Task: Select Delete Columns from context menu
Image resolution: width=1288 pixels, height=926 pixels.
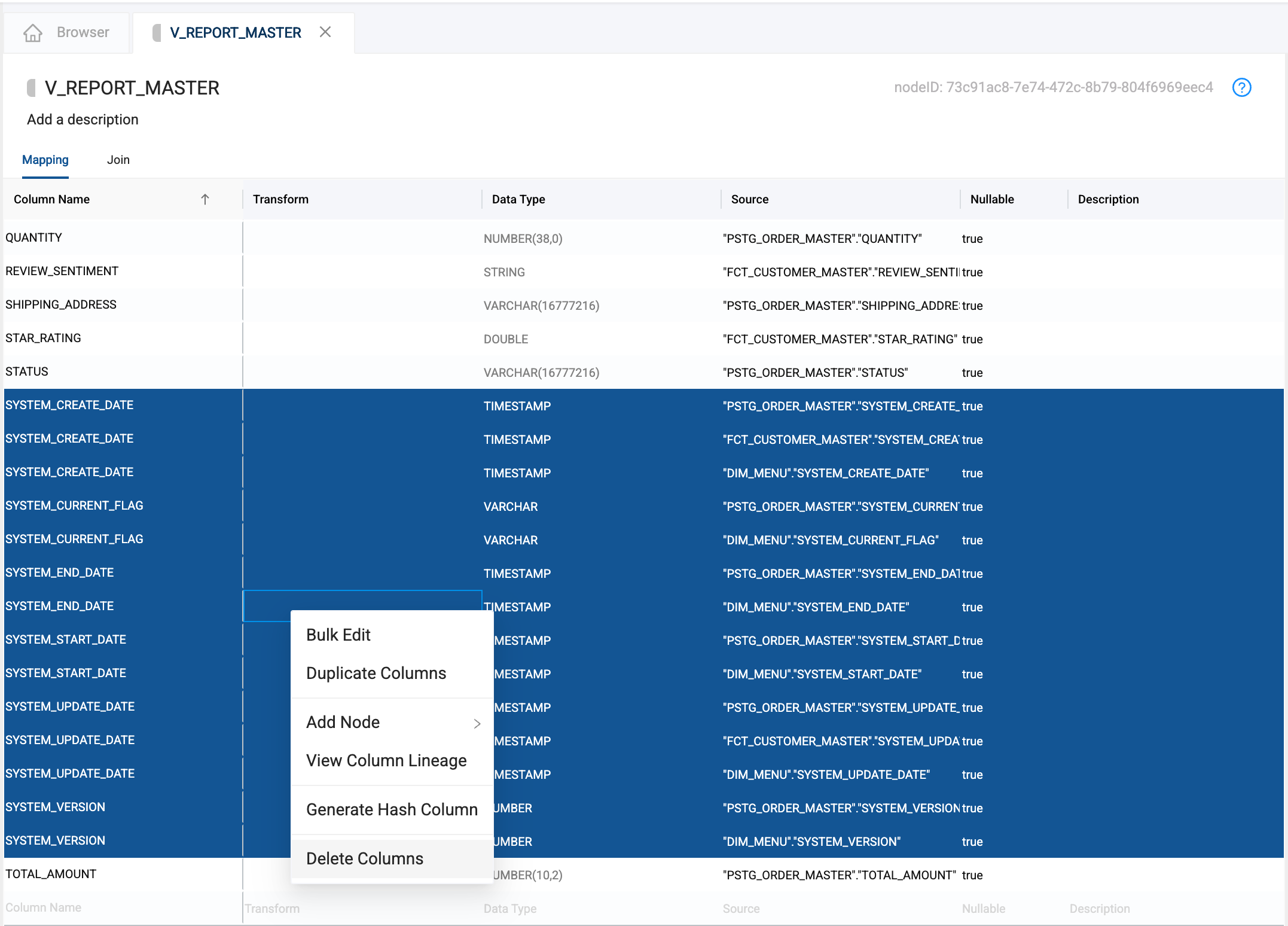Action: [365, 858]
